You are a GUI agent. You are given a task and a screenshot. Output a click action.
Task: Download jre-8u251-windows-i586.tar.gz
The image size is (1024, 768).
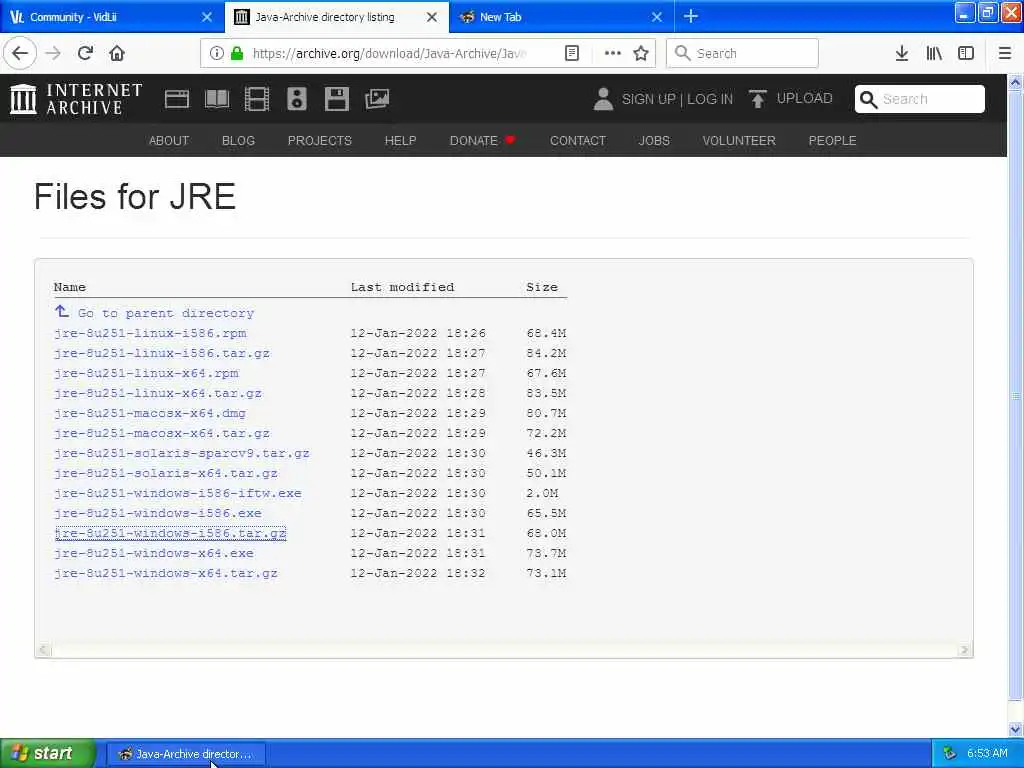coord(170,534)
